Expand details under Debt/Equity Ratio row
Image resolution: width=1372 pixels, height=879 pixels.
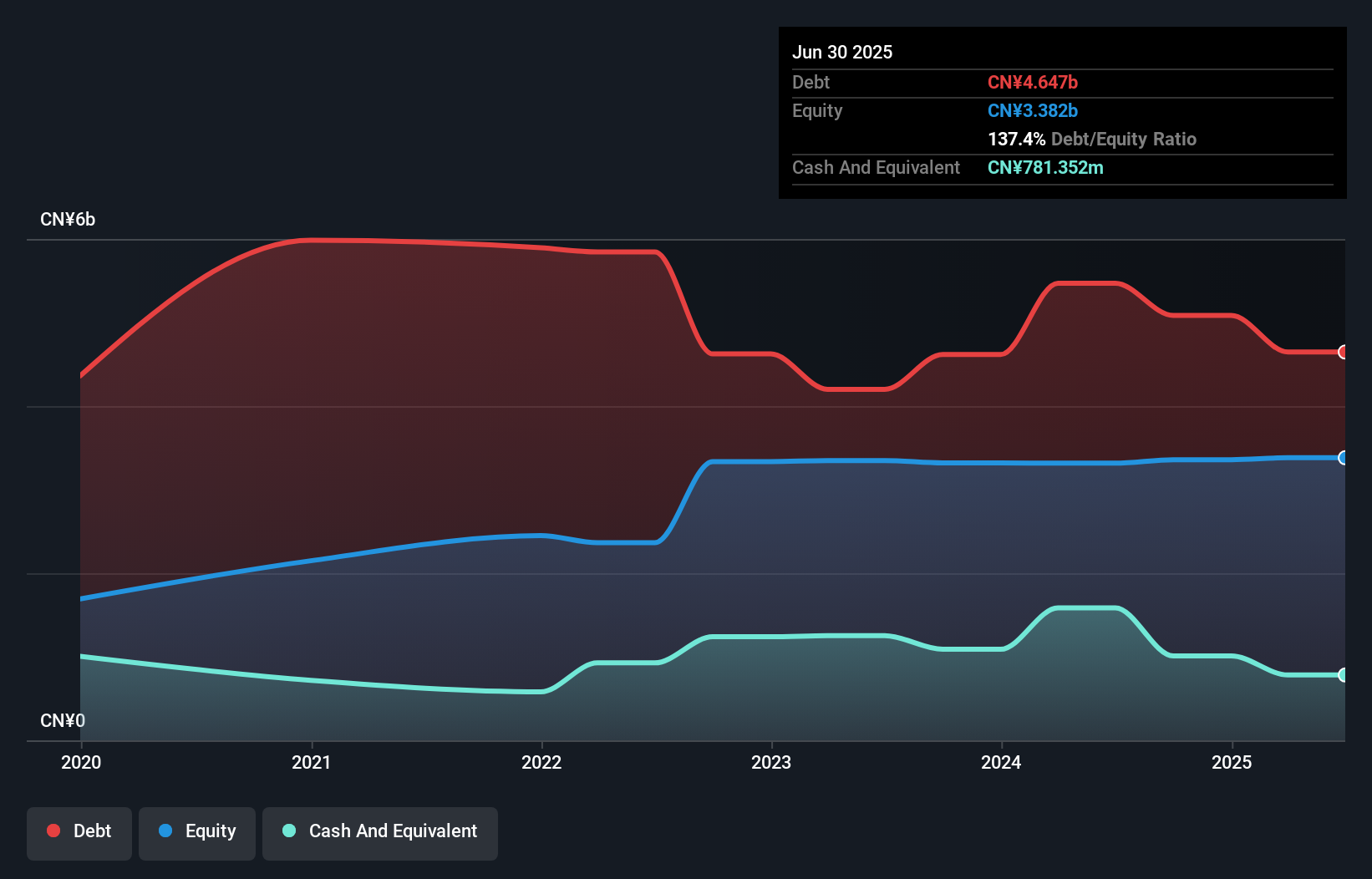1092,139
